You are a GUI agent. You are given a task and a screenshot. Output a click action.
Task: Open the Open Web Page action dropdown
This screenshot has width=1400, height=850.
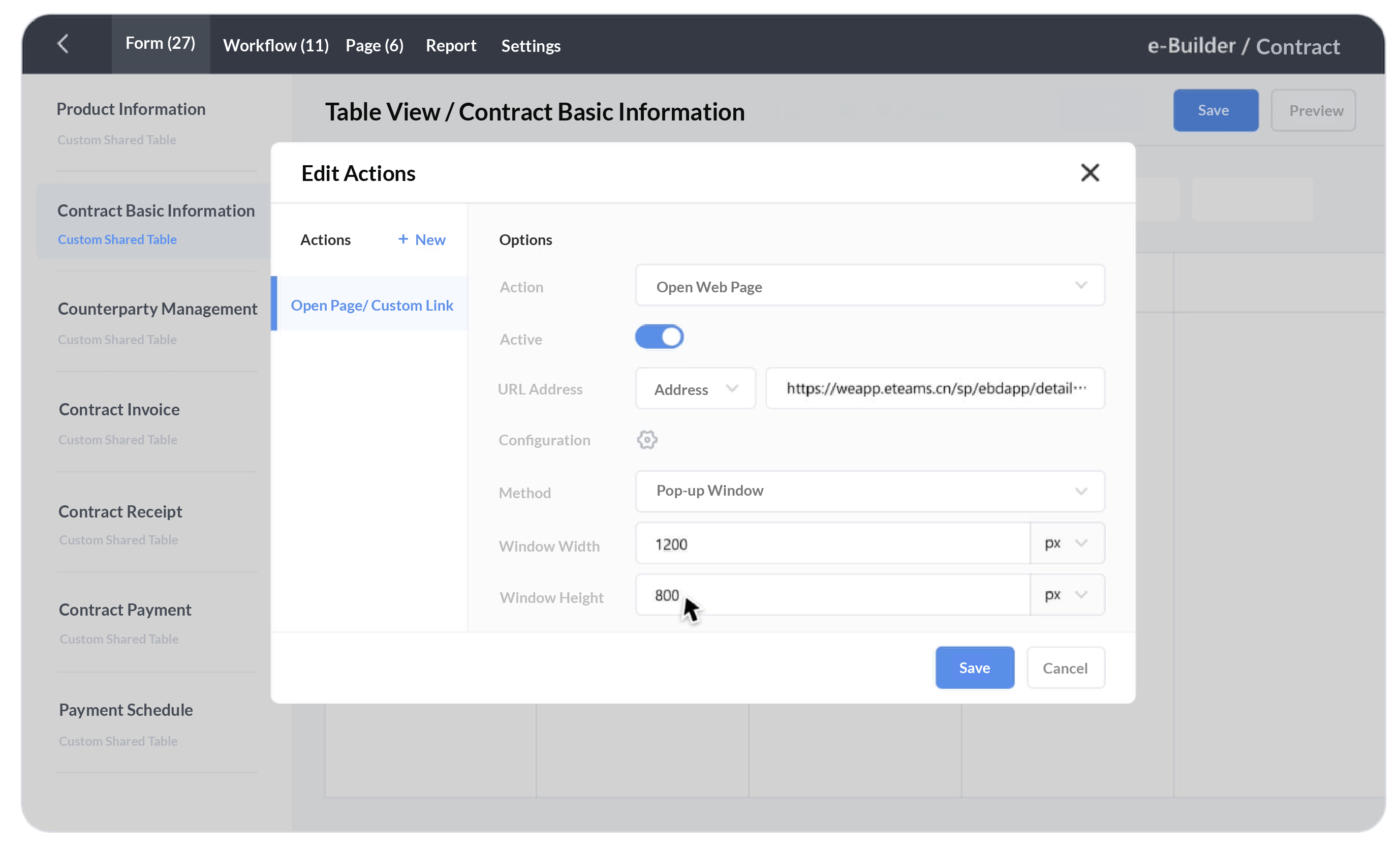pyautogui.click(x=869, y=285)
